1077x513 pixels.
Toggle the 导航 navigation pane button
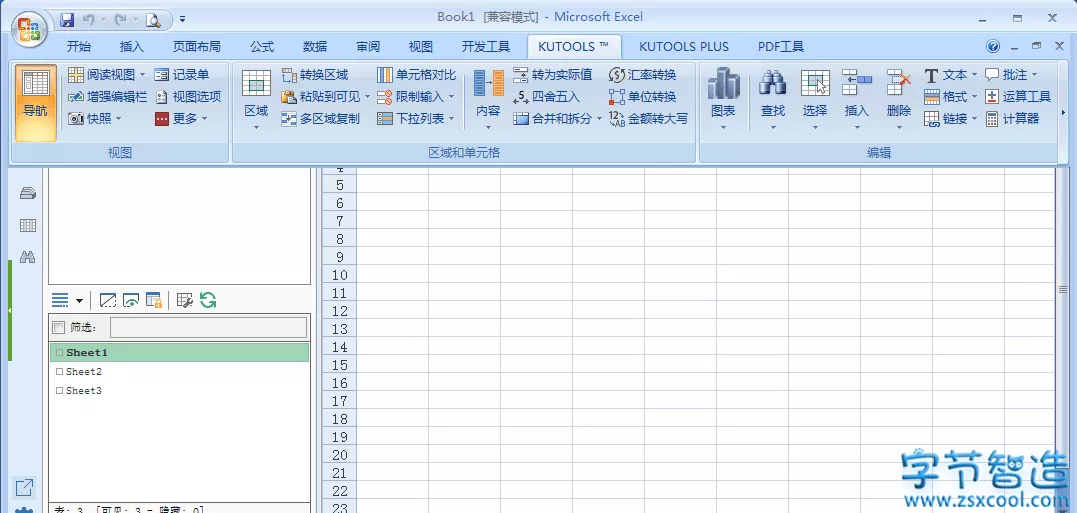coord(36,102)
